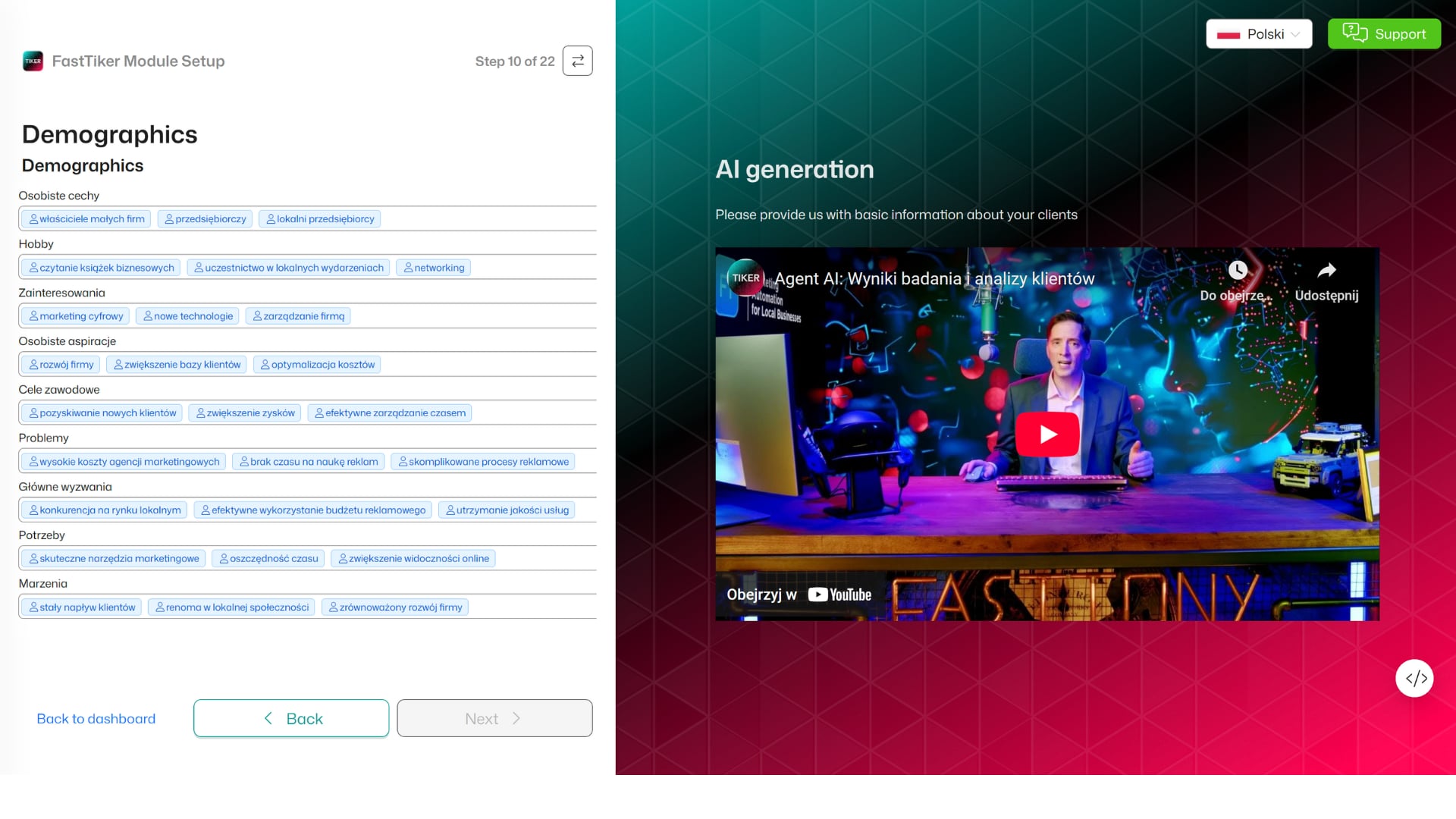
Task: Click Obejrzyj w YouTube link
Action: 799,595
